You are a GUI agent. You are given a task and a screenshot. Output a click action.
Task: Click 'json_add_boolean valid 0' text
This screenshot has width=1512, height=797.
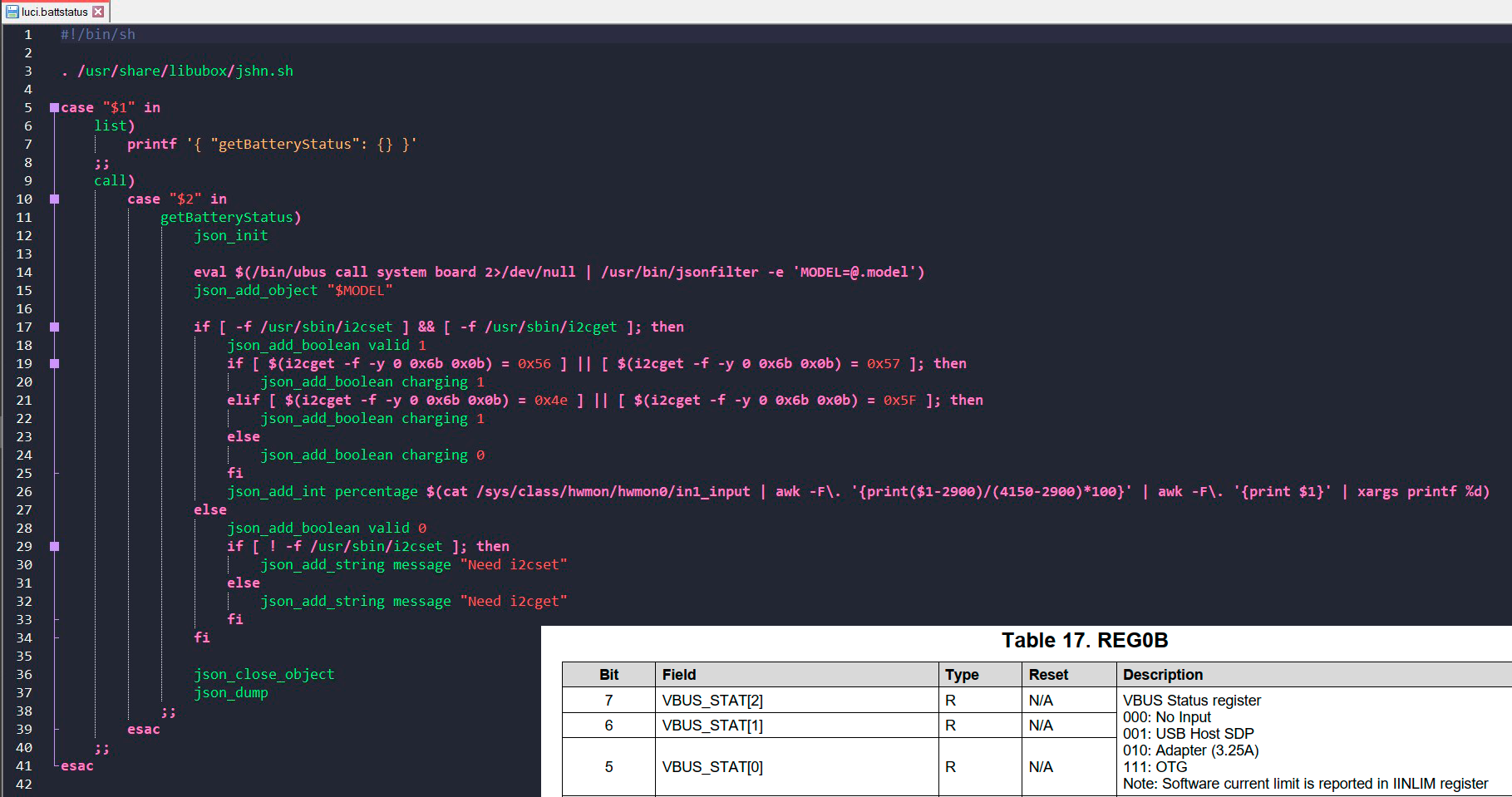[327, 528]
